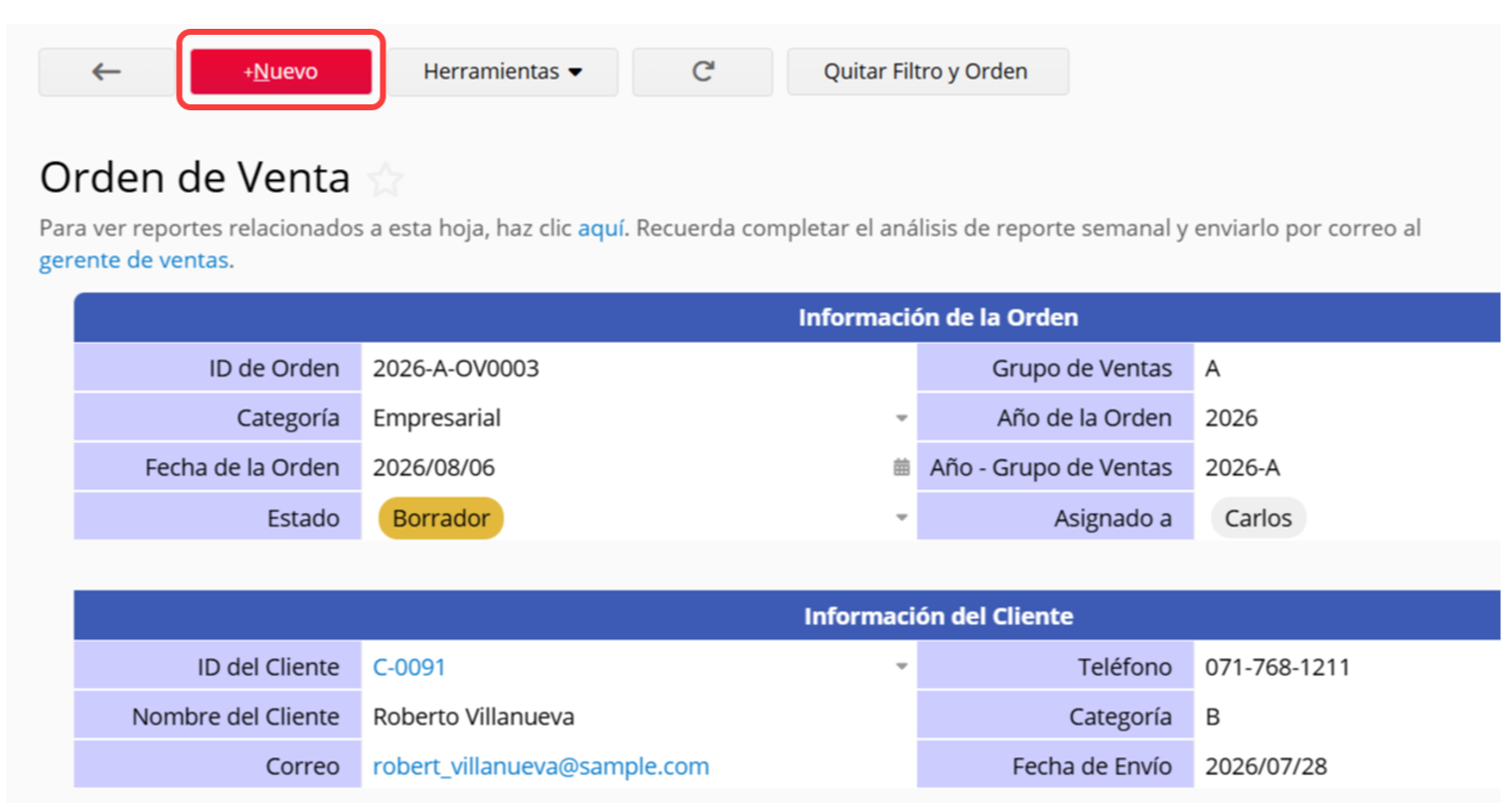Click Fecha de Envío value 2026/07/28
Screen dimensions: 1512x803
(x=1266, y=766)
